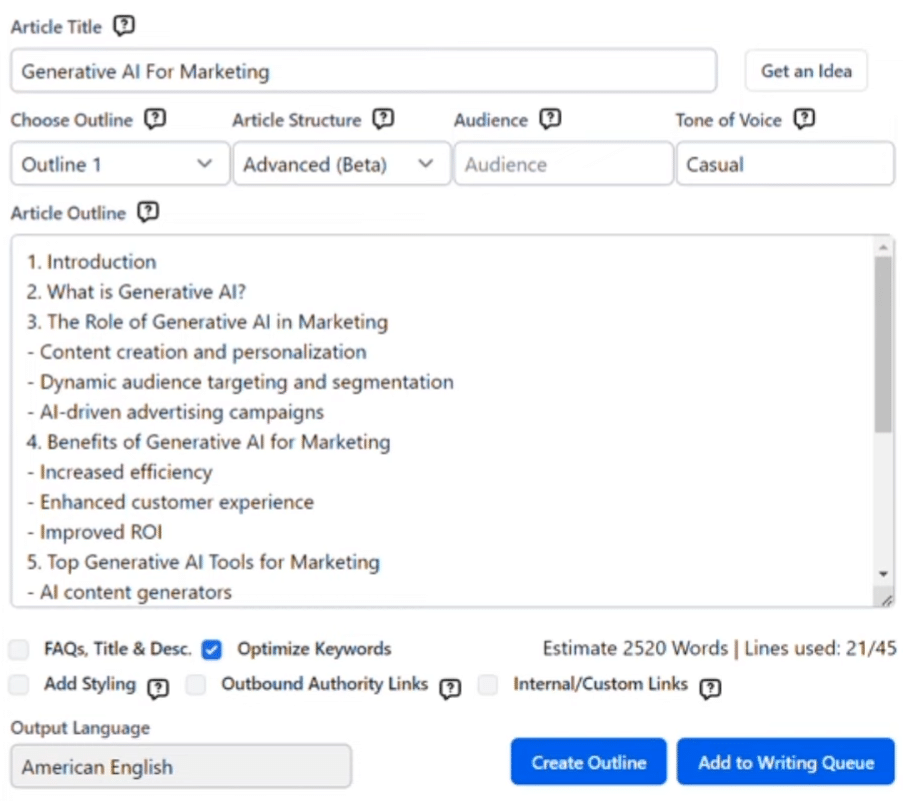Screen dimensions: 903x801
Task: Click 'Content creation and personalization' line
Action: (197, 352)
